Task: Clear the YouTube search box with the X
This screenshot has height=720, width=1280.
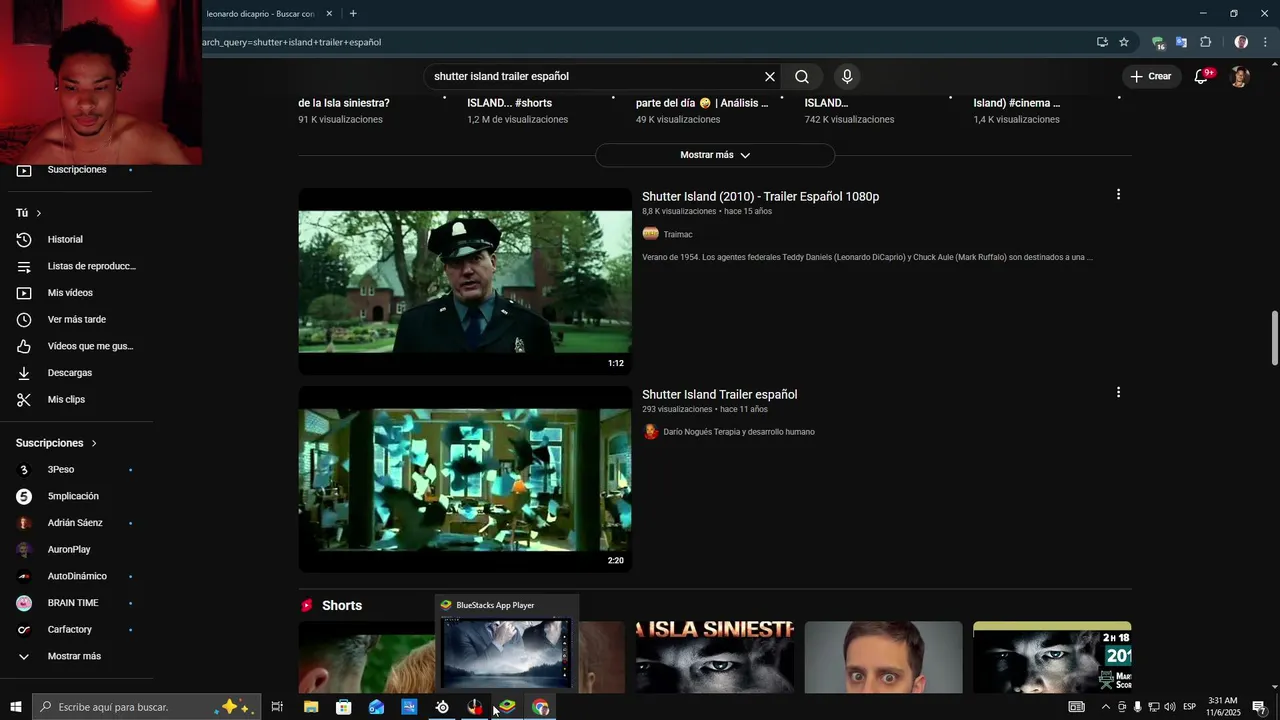Action: click(770, 77)
